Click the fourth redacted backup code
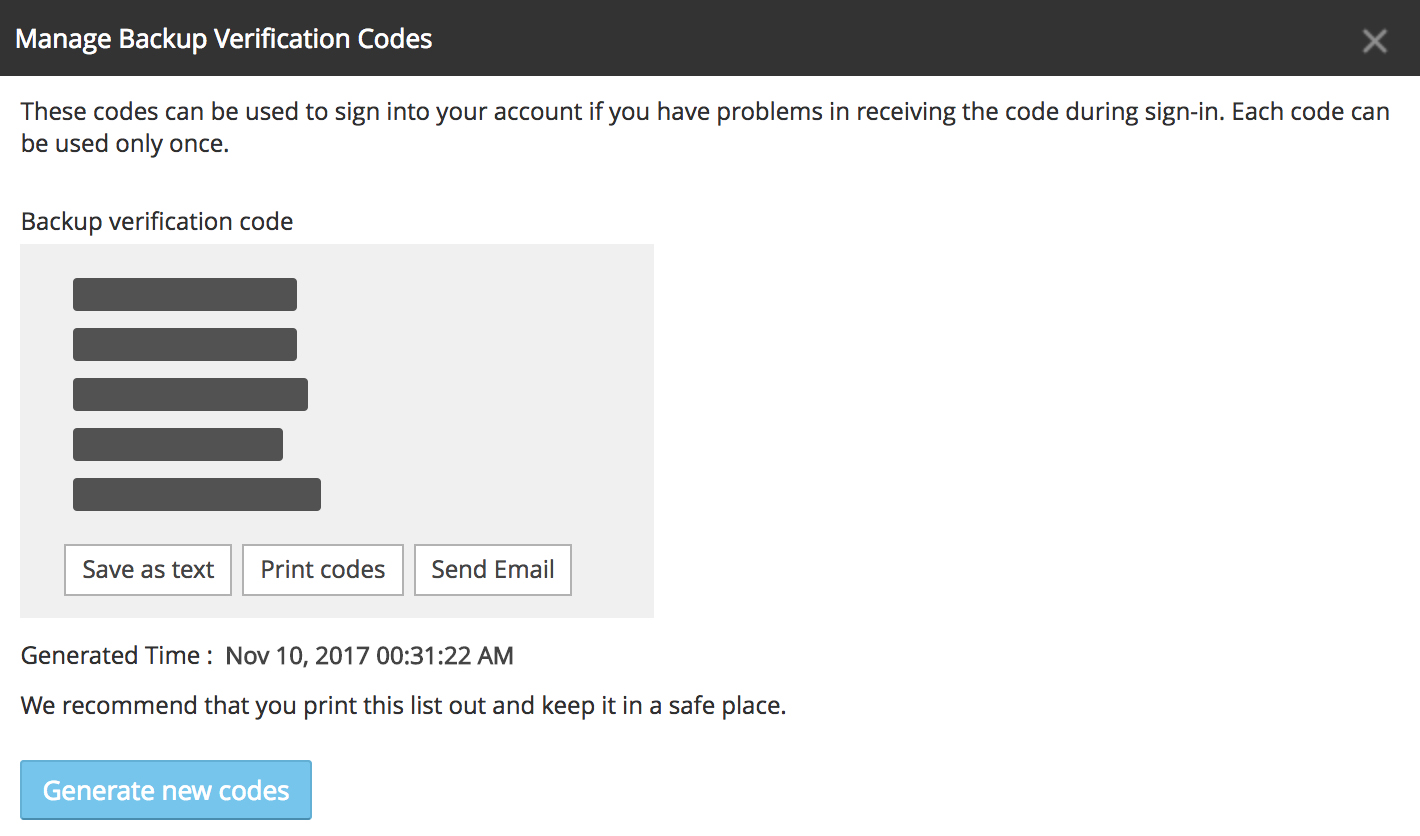Image resolution: width=1420 pixels, height=836 pixels. pos(178,445)
